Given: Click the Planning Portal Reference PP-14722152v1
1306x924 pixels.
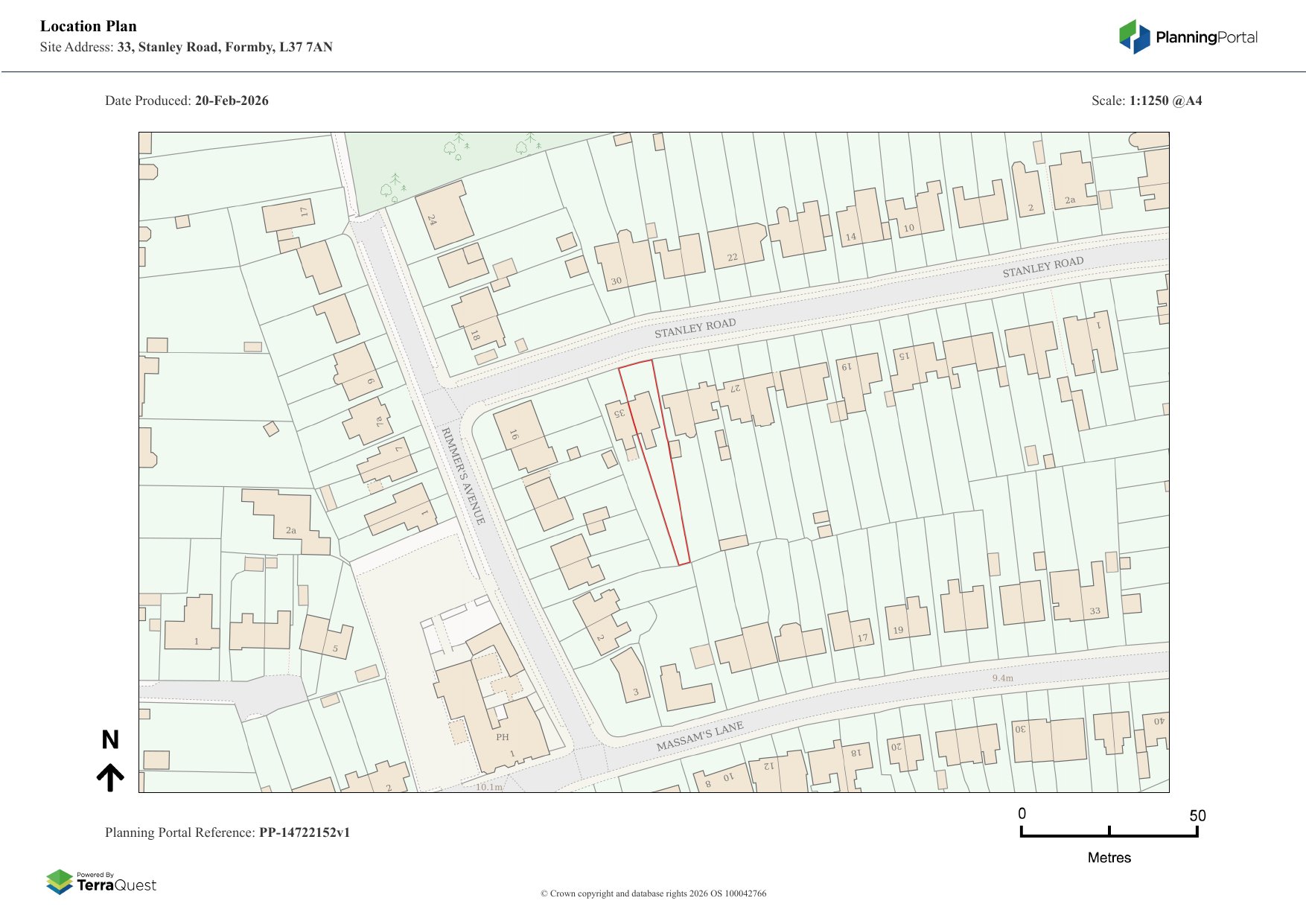Looking at the screenshot, I should coord(227,832).
